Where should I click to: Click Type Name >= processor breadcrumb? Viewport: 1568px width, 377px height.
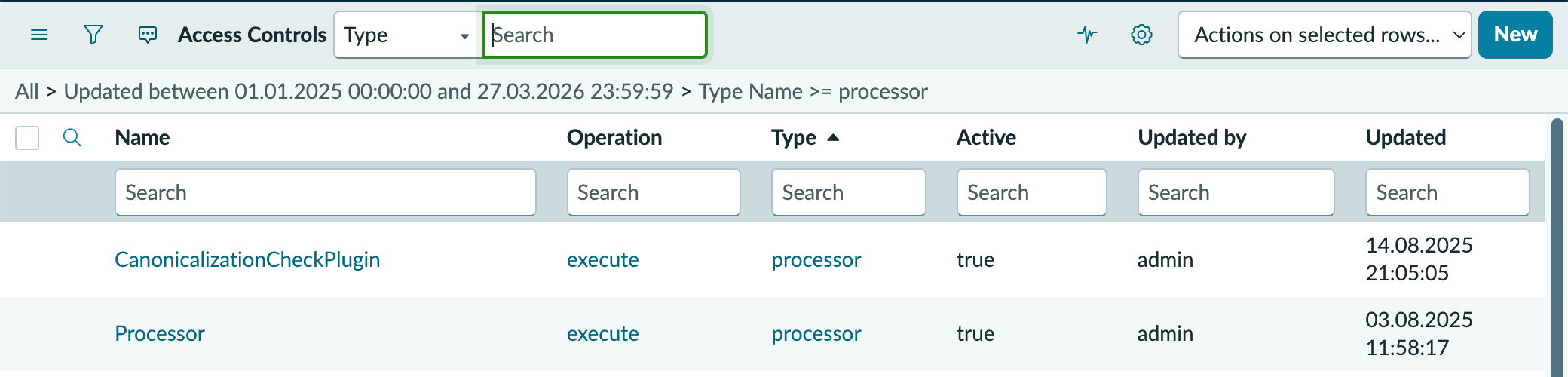pos(813,91)
